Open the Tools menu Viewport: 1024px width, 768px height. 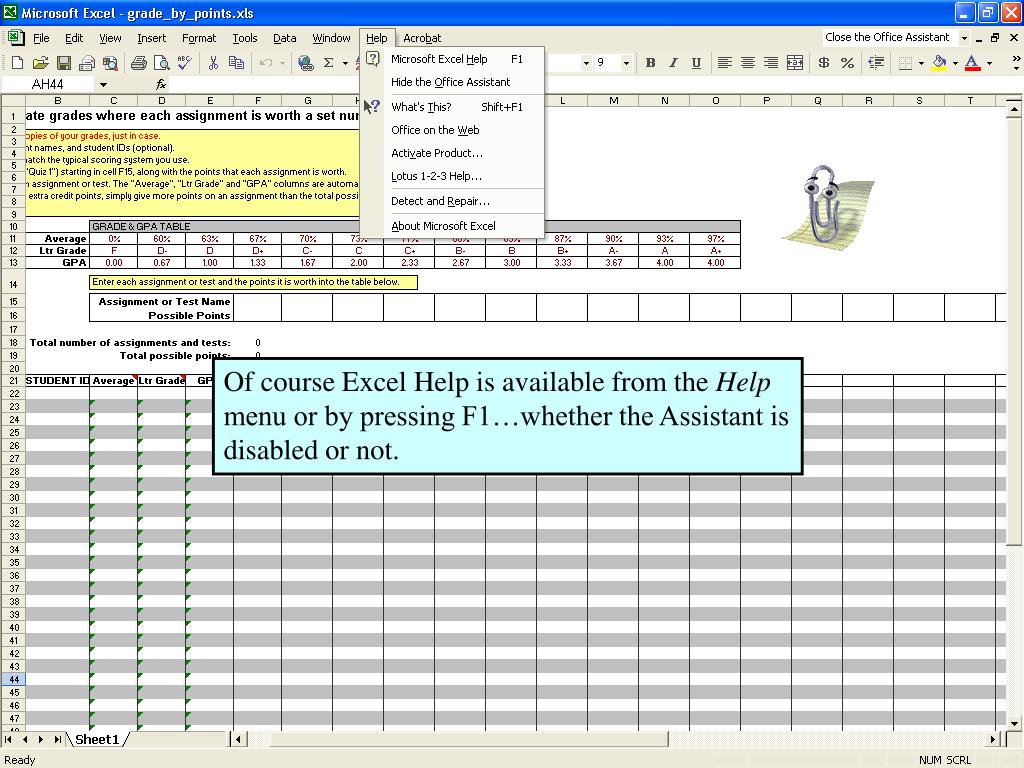coord(245,38)
